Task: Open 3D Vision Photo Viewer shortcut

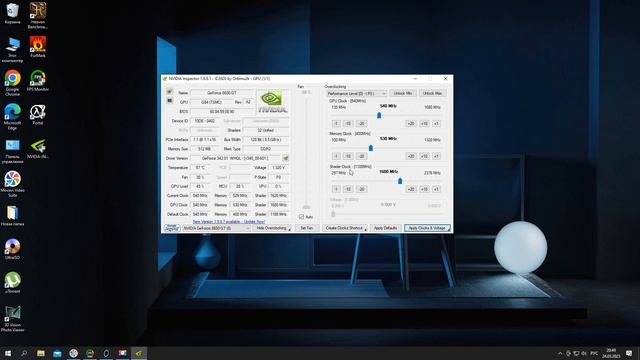Action: coord(12,319)
